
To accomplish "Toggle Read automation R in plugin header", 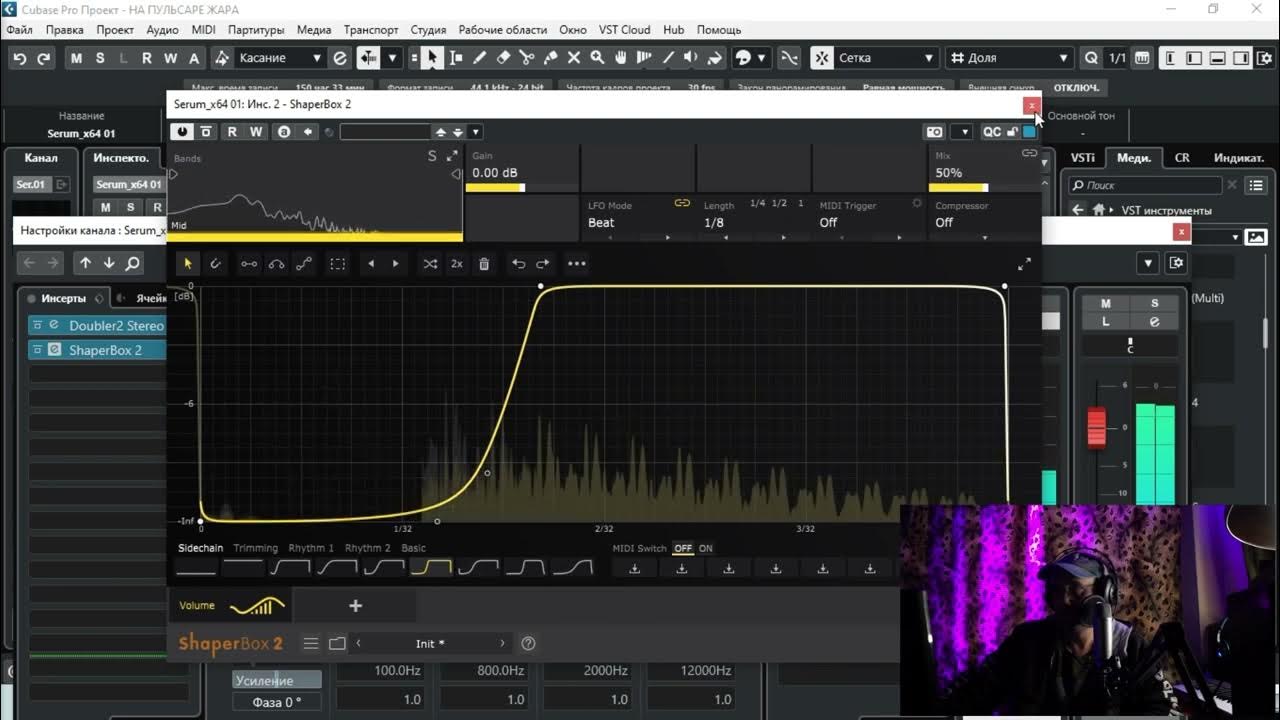I will (232, 132).
